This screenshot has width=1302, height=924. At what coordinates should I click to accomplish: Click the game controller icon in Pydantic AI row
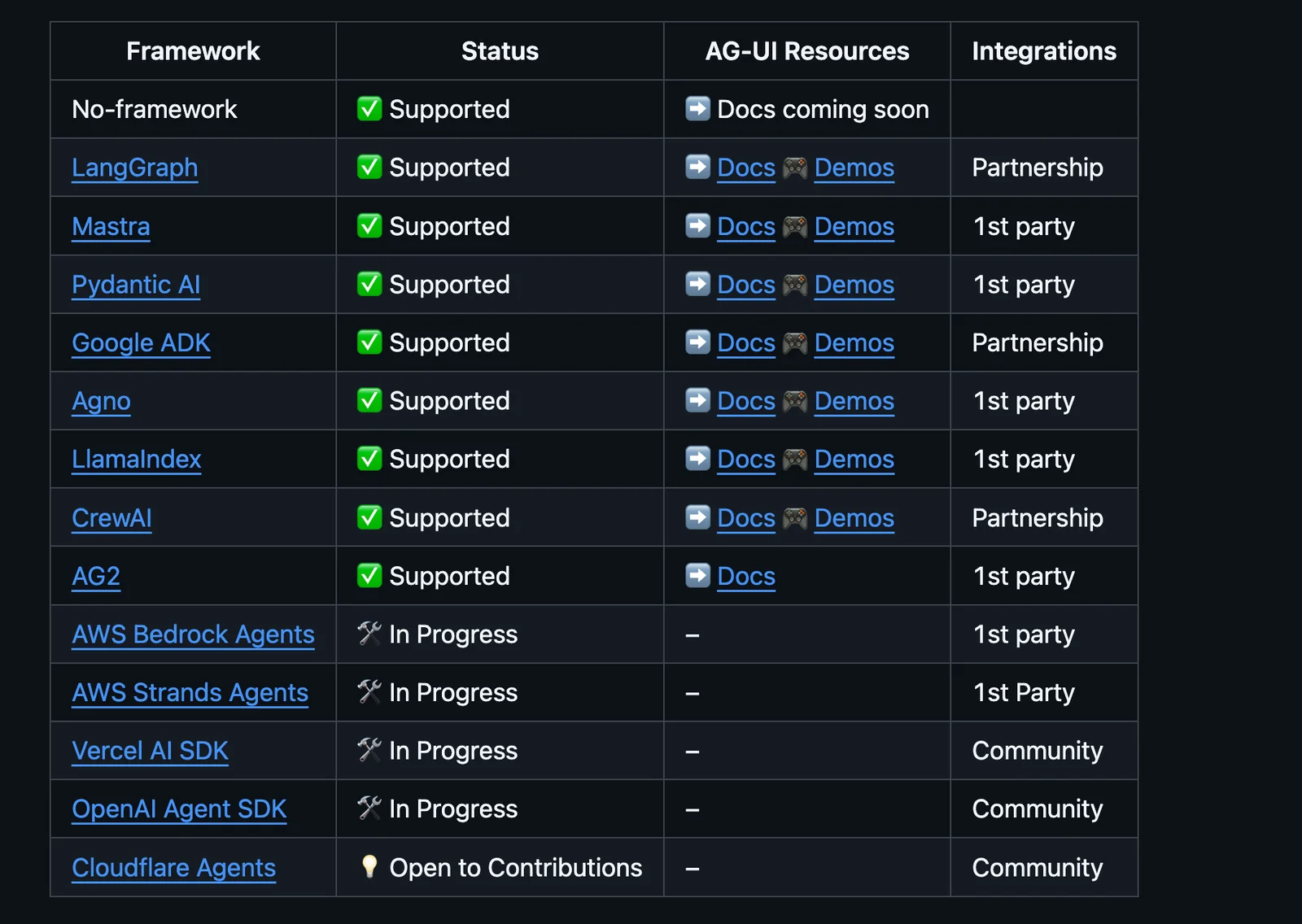pyautogui.click(x=795, y=285)
